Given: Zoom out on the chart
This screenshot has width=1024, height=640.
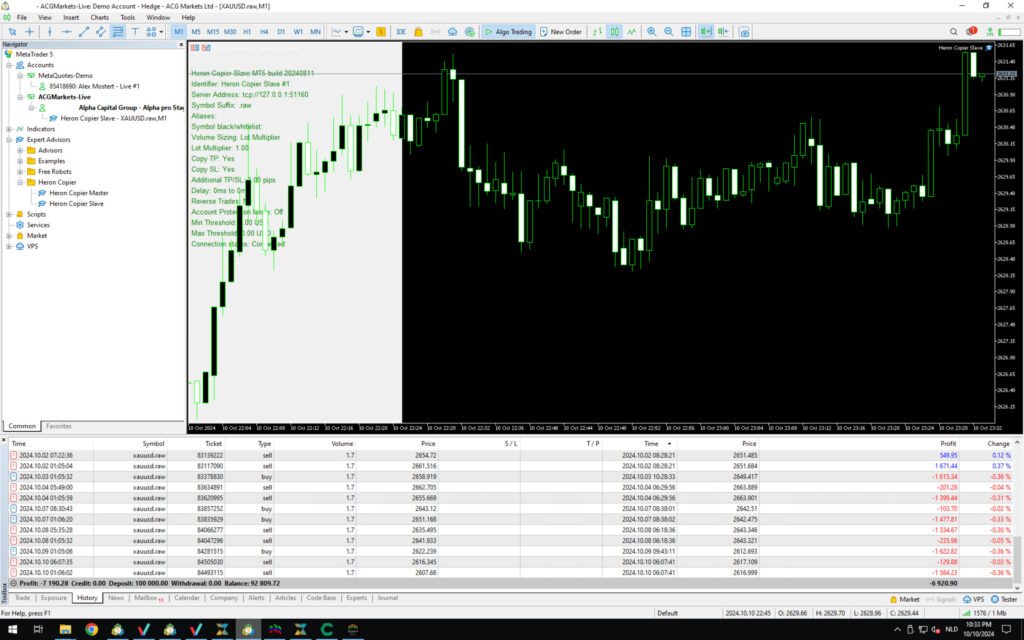Looking at the screenshot, I should (668, 31).
